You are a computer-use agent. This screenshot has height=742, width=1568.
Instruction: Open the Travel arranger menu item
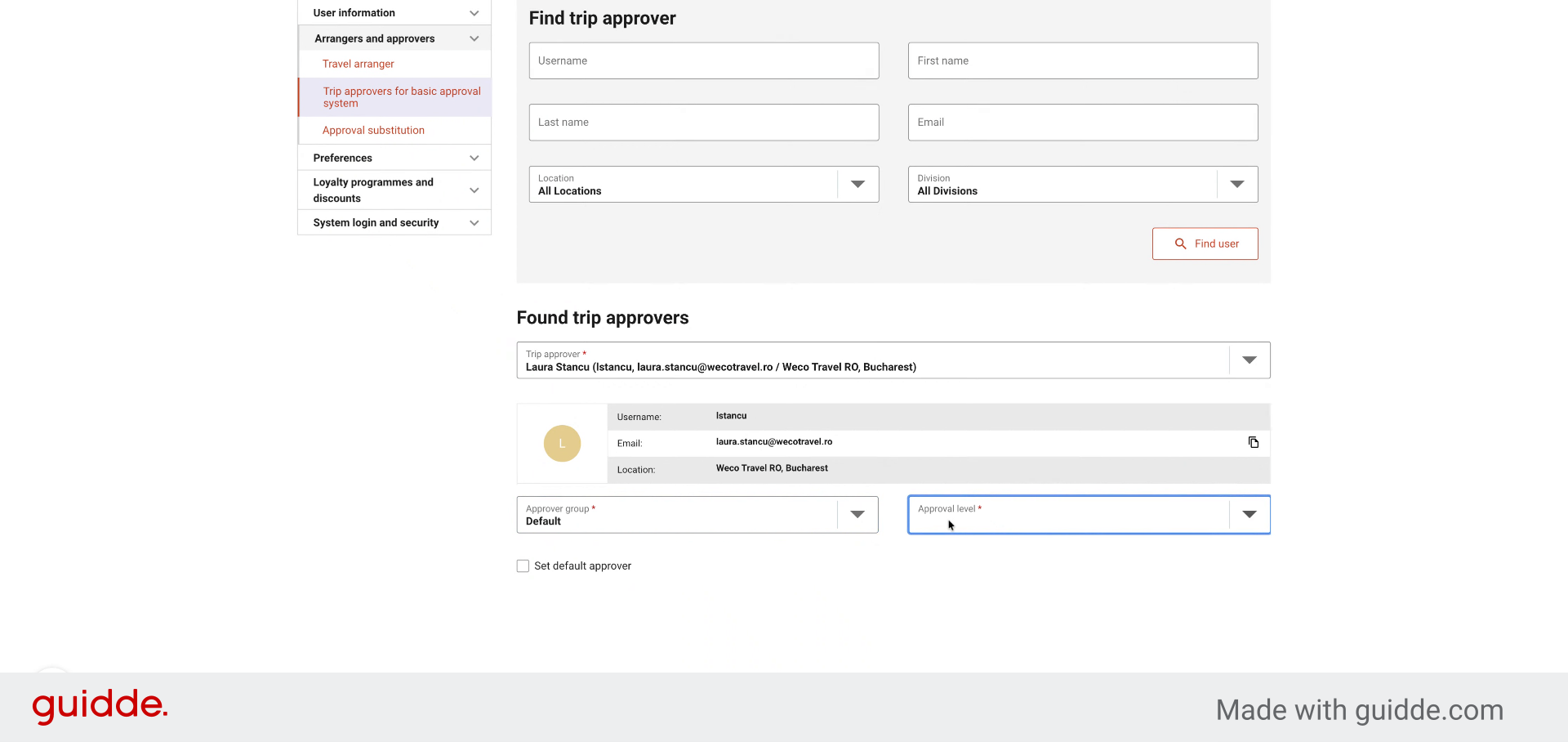click(358, 64)
